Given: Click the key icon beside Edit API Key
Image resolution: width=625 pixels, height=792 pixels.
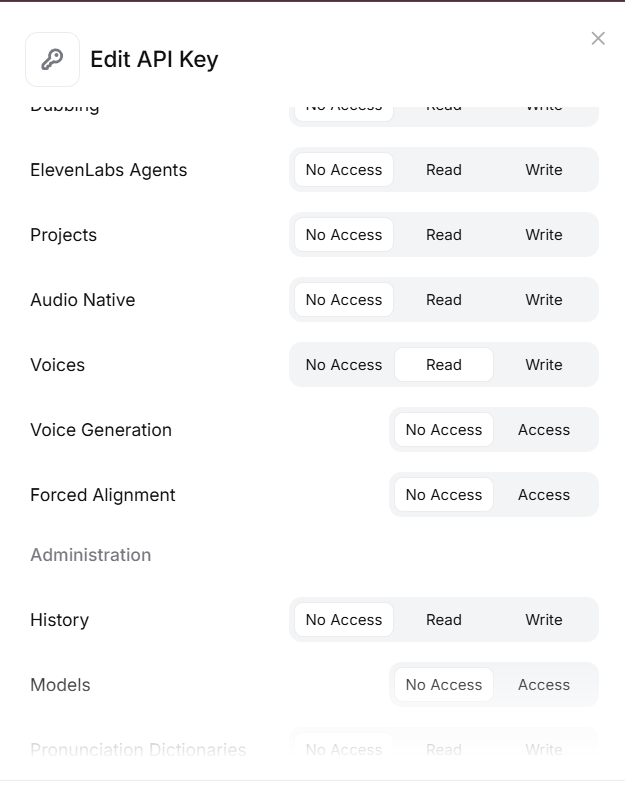Looking at the screenshot, I should pyautogui.click(x=52, y=60).
